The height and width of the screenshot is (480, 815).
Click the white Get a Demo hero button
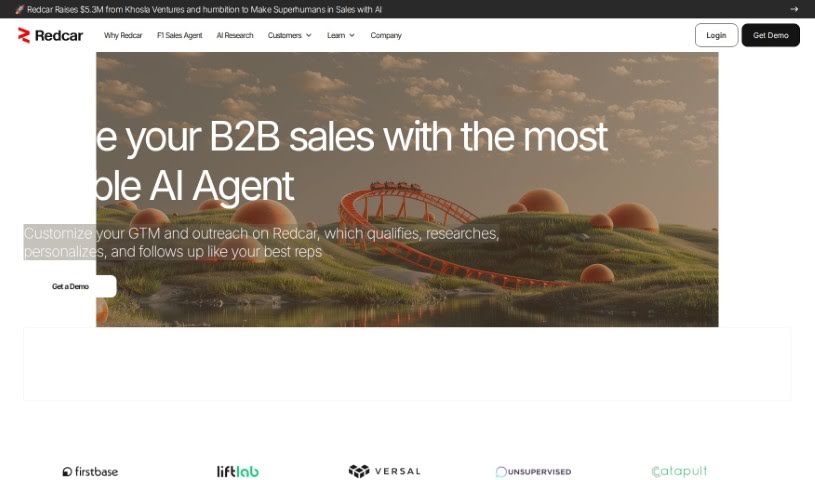pos(70,287)
